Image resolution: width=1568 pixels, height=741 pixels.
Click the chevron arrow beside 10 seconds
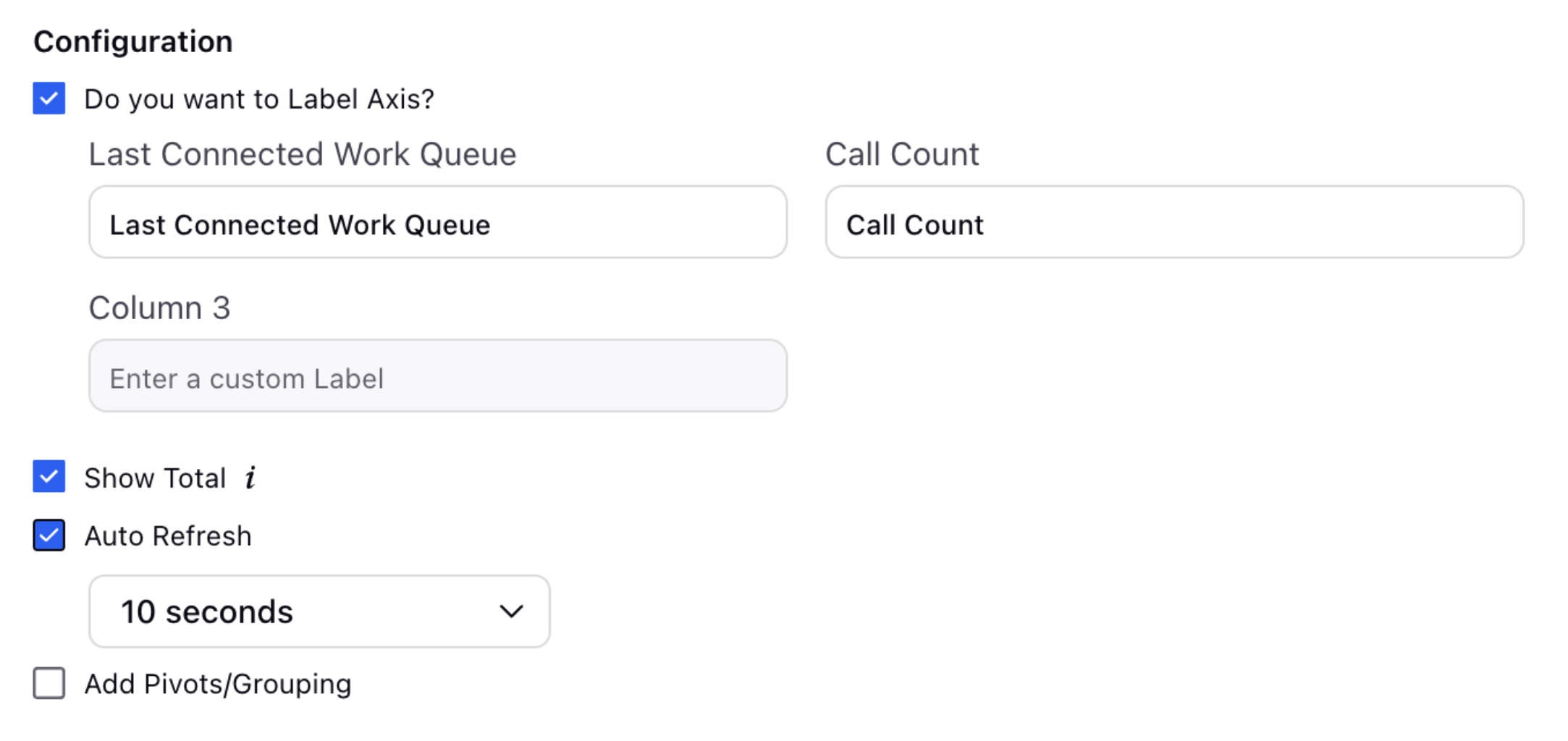point(511,611)
